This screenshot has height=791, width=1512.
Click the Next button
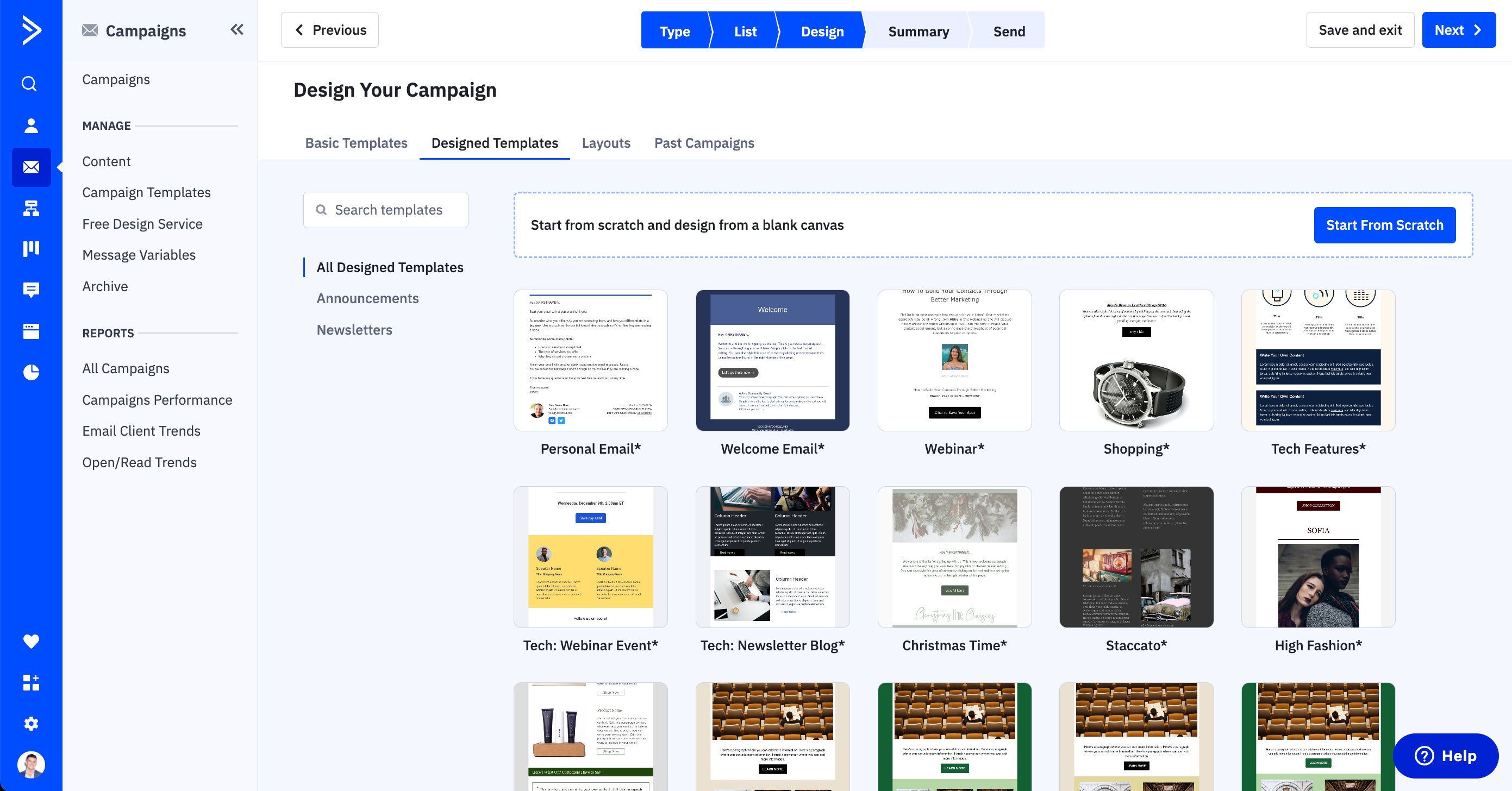tap(1458, 30)
